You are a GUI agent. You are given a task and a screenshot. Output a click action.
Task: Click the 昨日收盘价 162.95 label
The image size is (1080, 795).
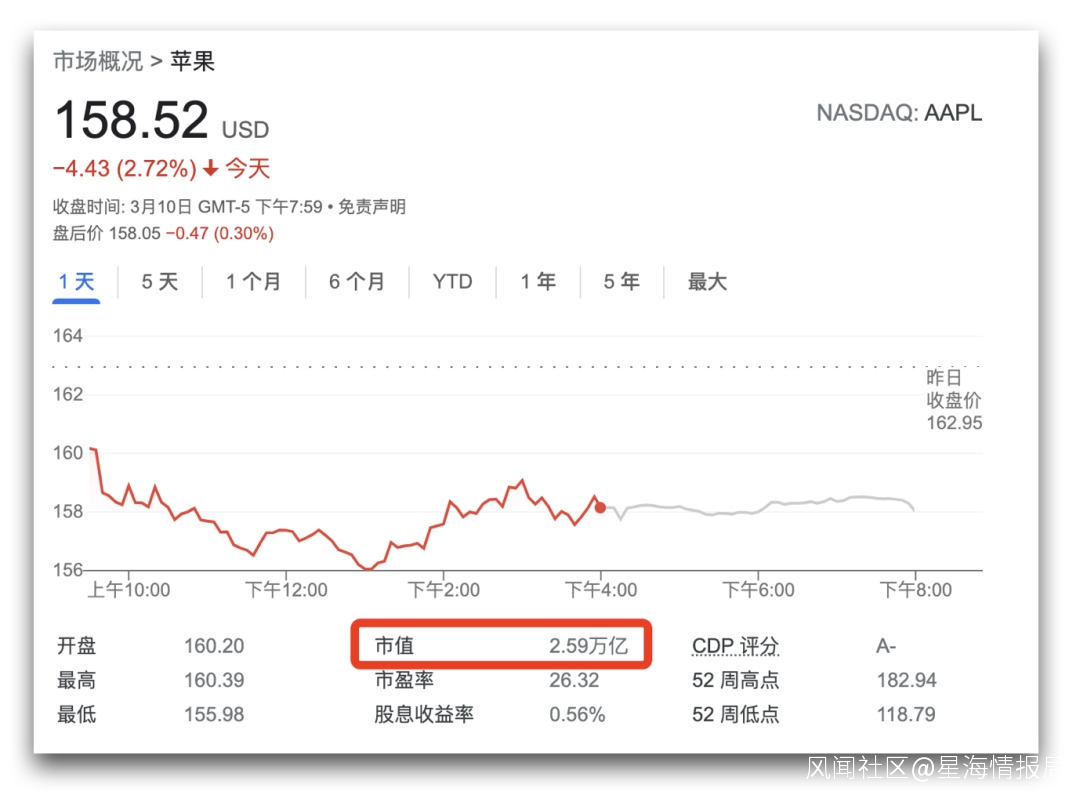954,401
